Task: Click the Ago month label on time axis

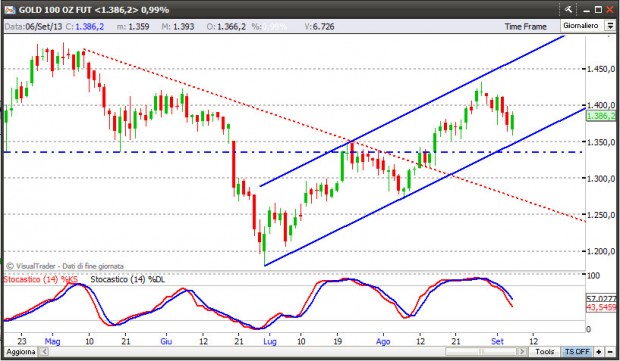Action: tap(383, 341)
